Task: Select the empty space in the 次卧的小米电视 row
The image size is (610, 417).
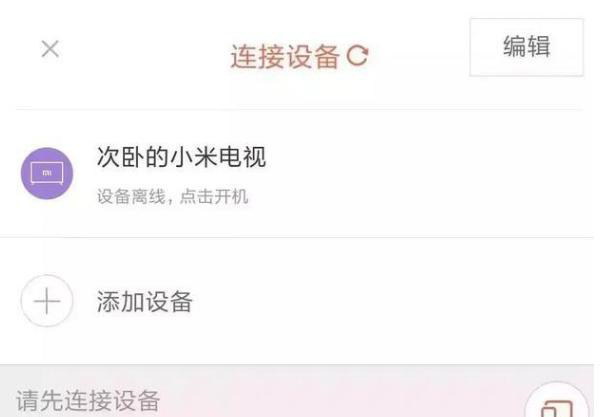Action: pos(428,173)
